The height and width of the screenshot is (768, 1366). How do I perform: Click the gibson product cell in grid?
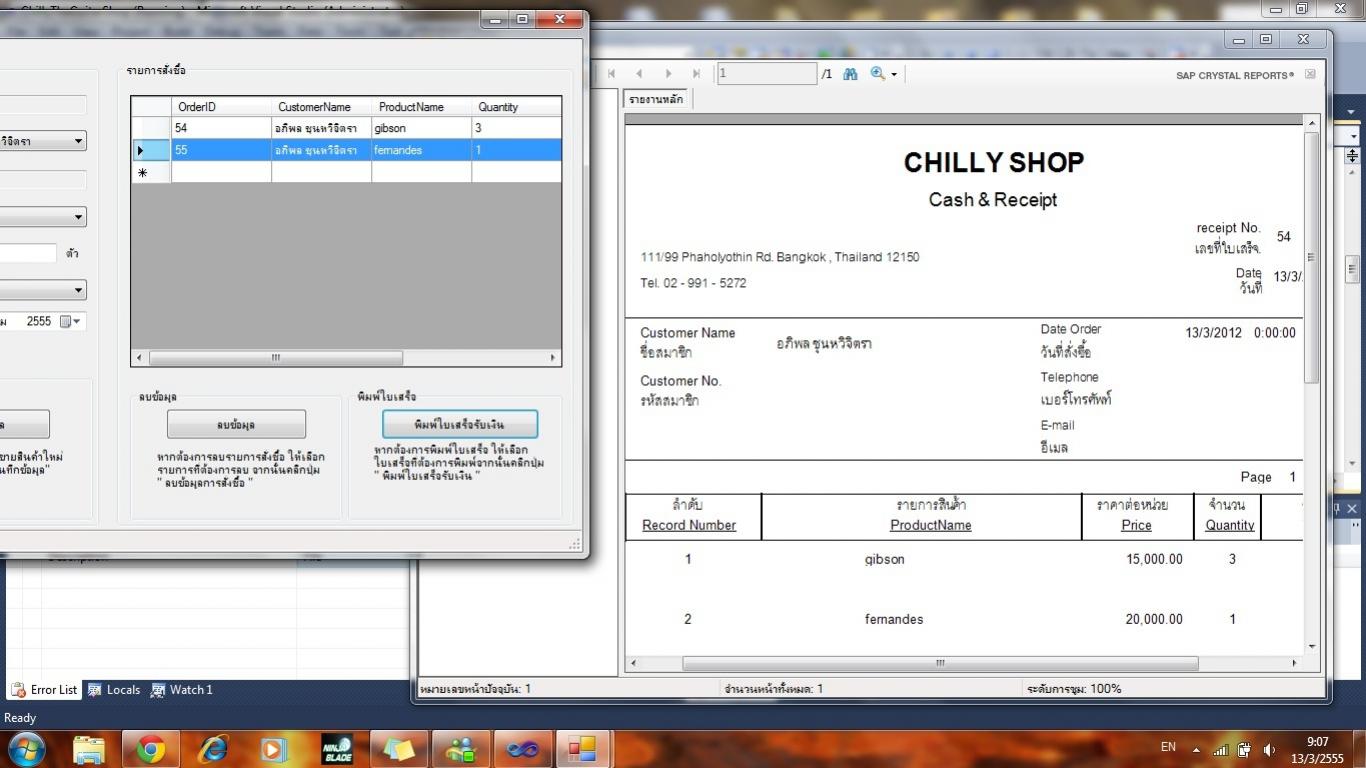click(x=421, y=128)
